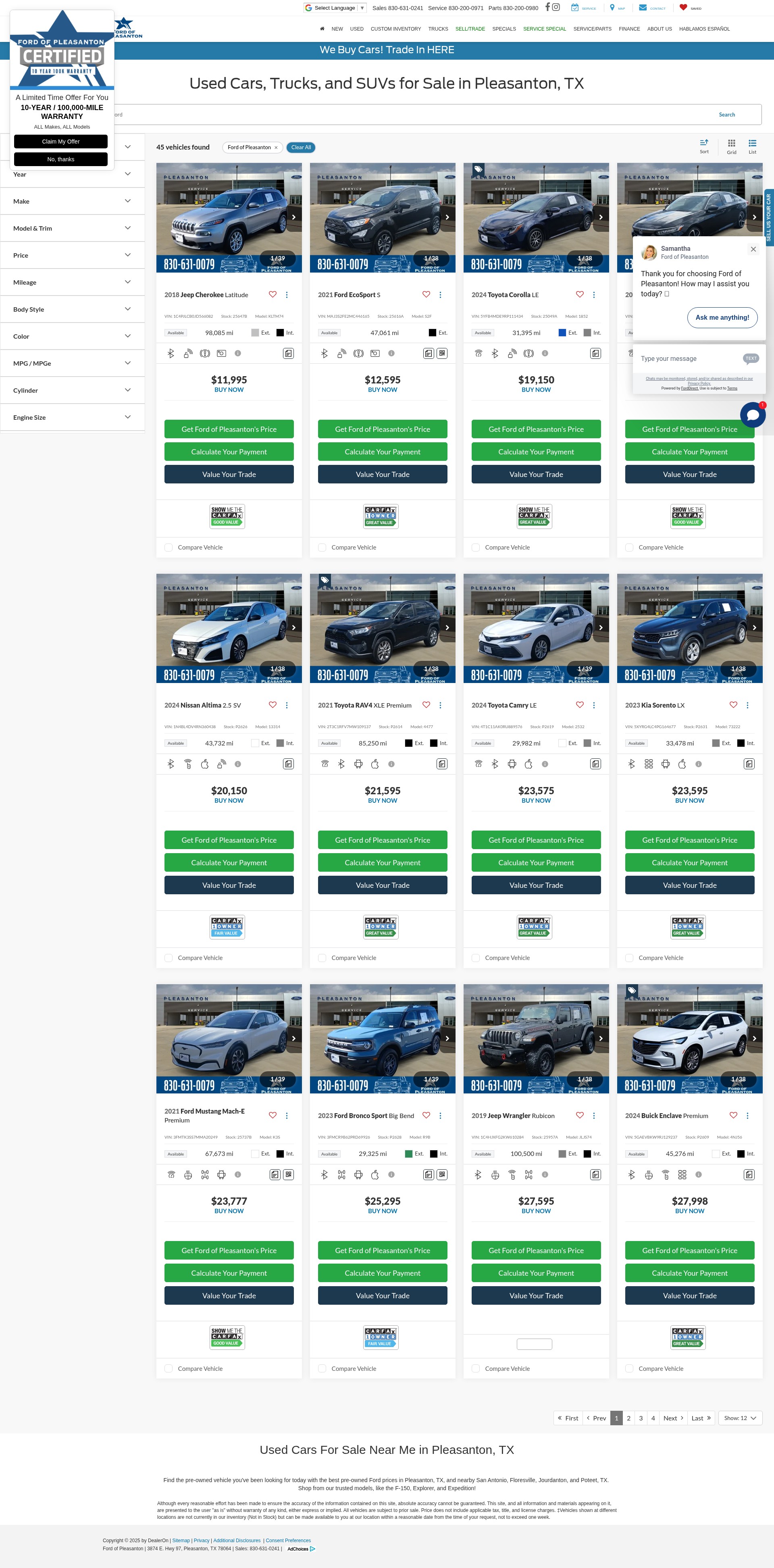This screenshot has height=1568, width=774.
Task: Expand the Color filter
Action: [x=73, y=336]
